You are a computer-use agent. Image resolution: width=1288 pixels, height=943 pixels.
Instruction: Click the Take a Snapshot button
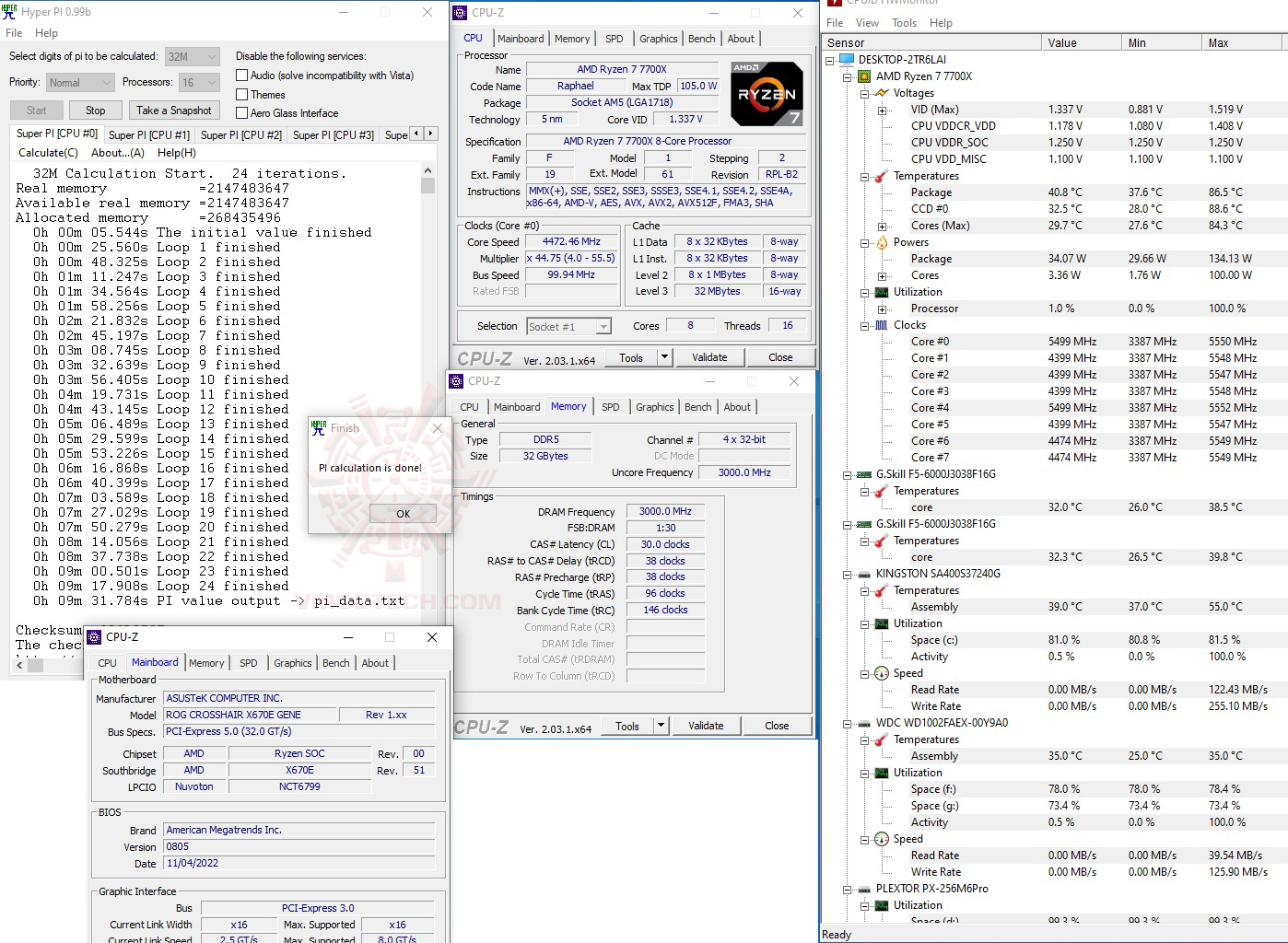coord(174,111)
